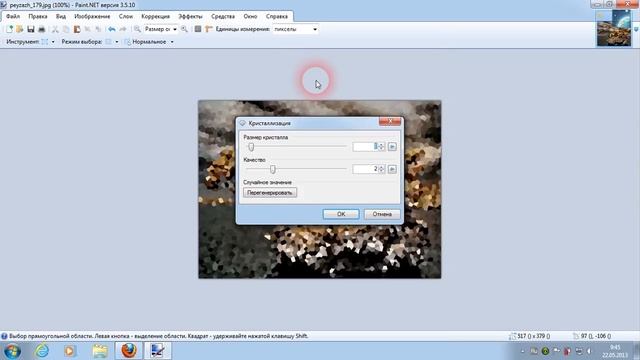Open the zoom size combo box

161,29
